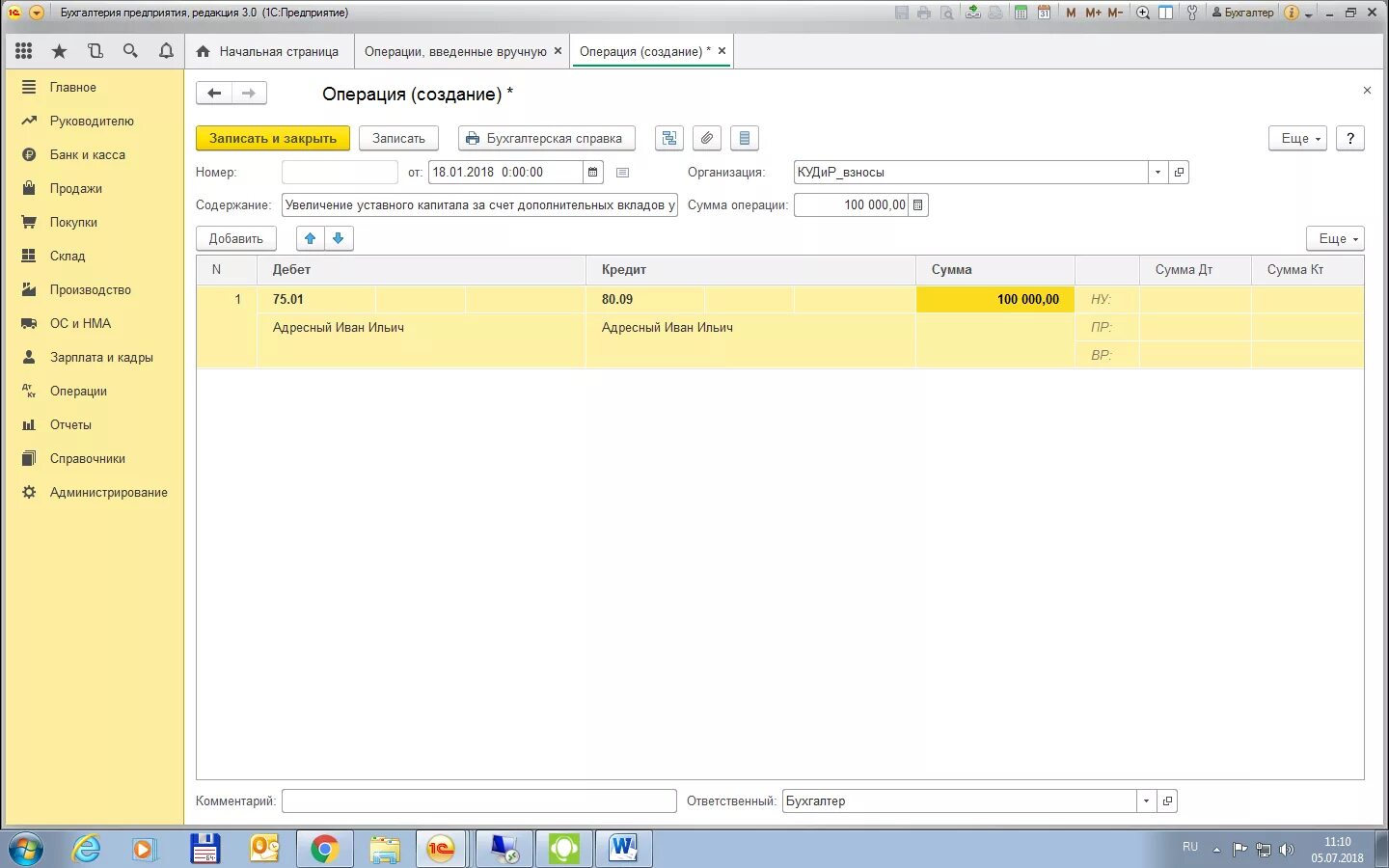Move row down with blue arrow
1389x868 pixels.
[x=339, y=238]
